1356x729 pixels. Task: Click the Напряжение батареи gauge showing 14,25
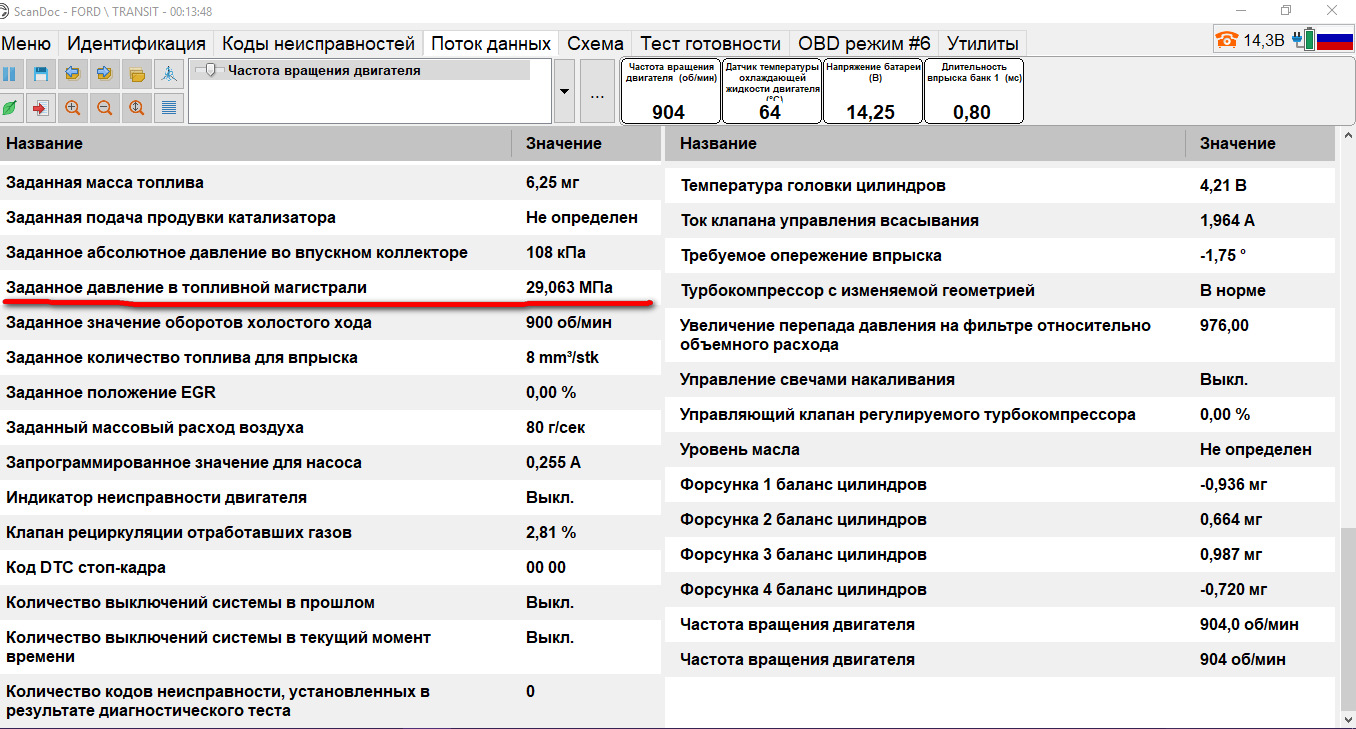[871, 91]
